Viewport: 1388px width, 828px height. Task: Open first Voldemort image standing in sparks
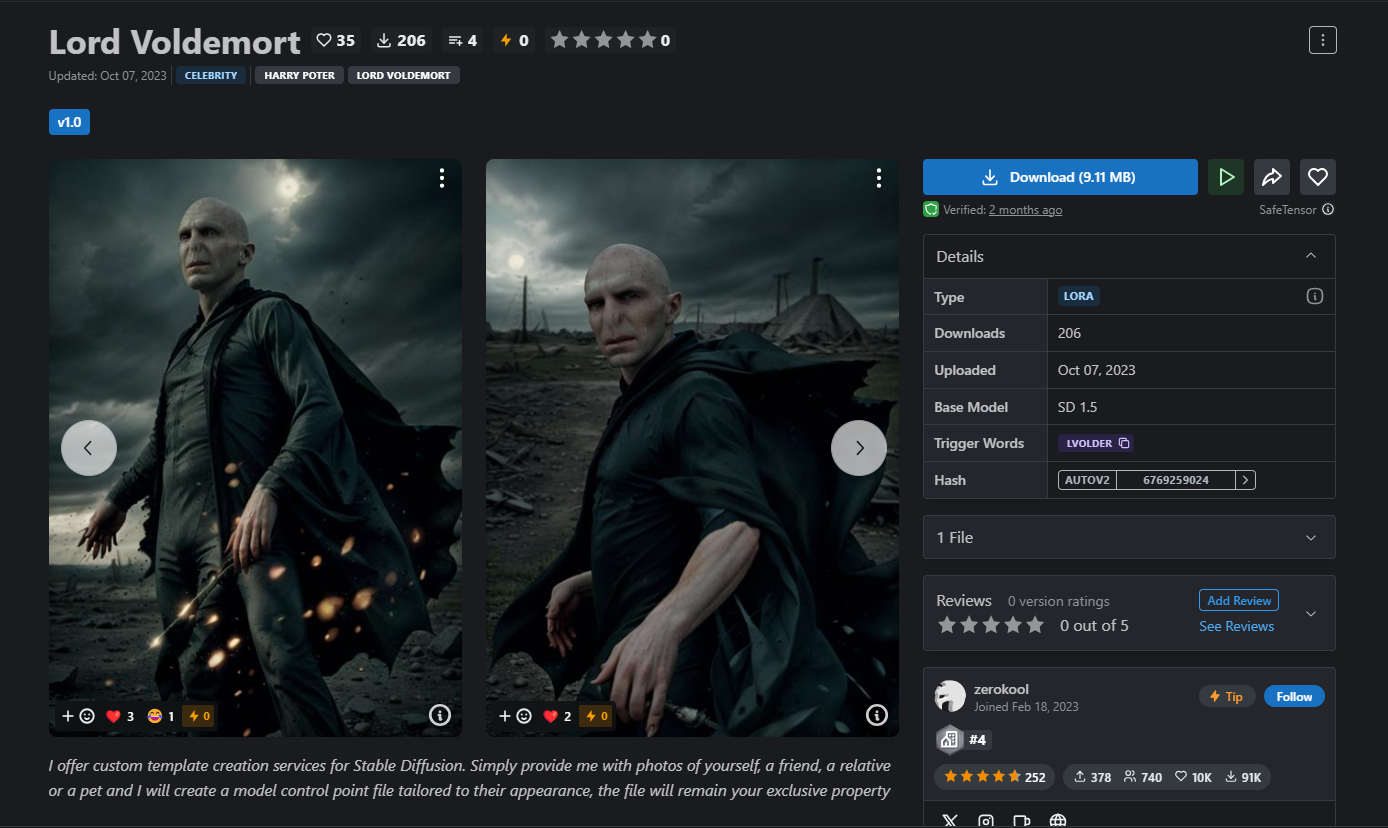click(255, 448)
